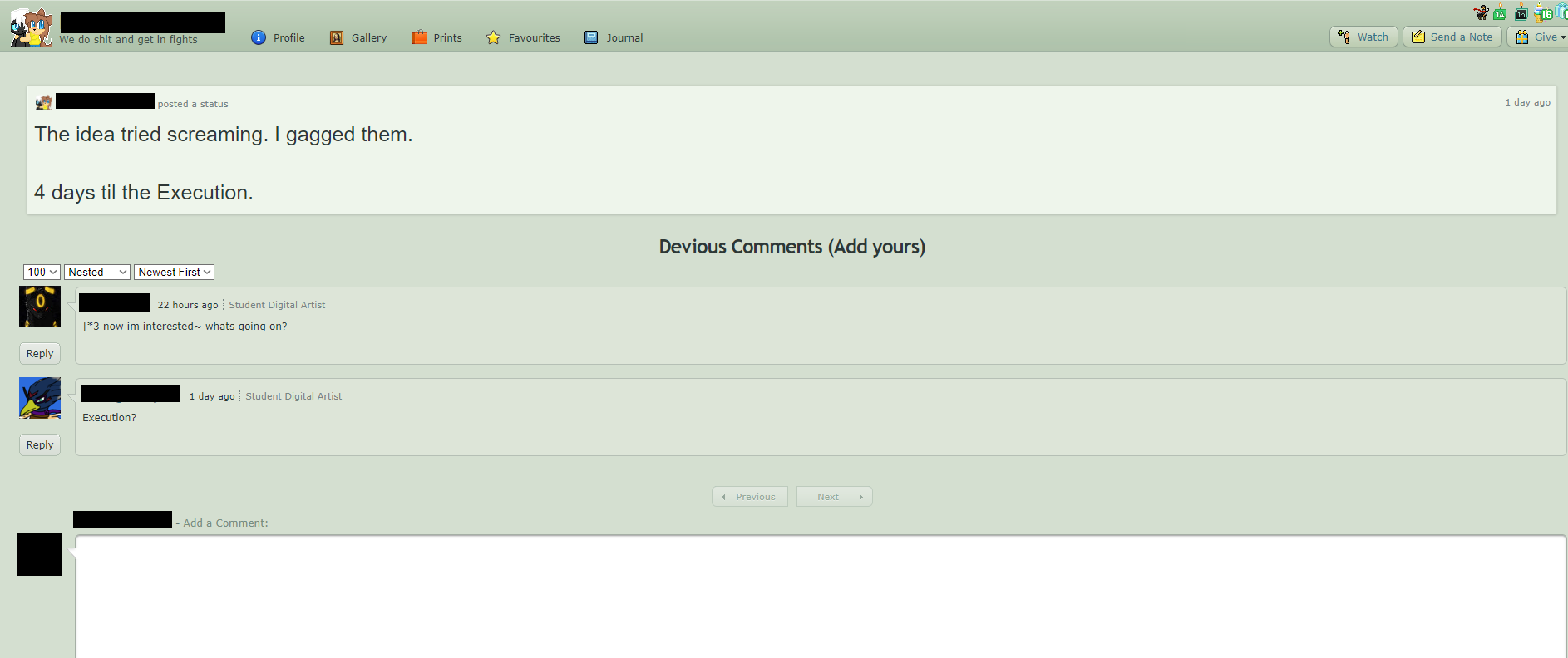Click the Next page button
This screenshot has width=1568, height=658.
tap(835, 497)
